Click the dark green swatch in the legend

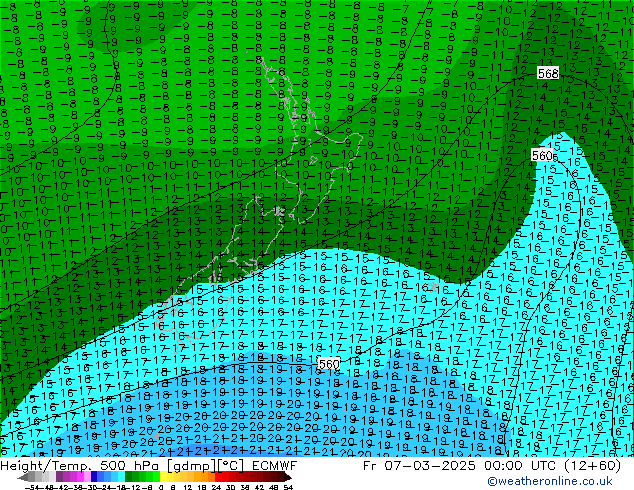129,478
